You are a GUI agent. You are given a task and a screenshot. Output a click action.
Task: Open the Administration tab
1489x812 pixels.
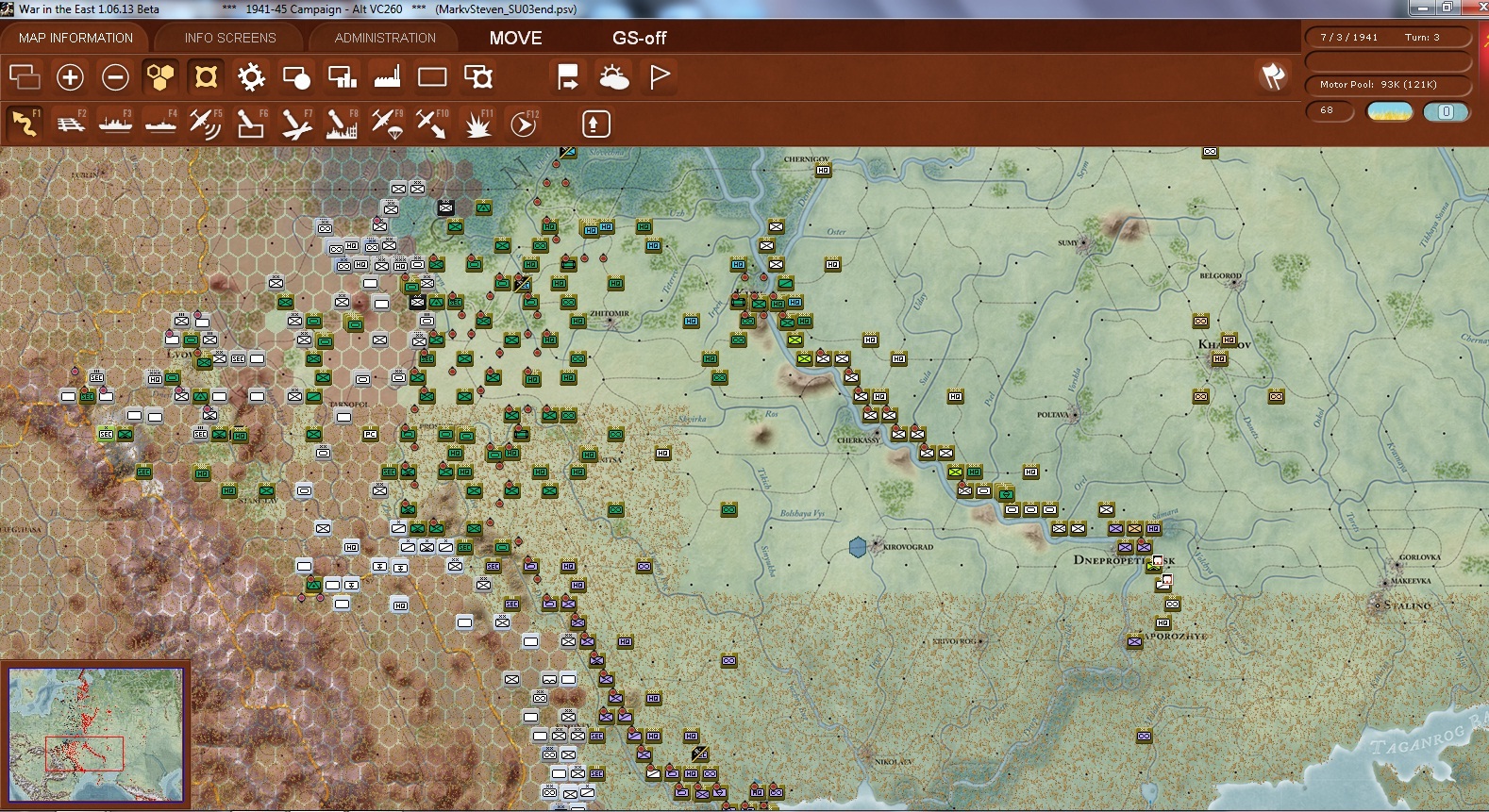(385, 38)
